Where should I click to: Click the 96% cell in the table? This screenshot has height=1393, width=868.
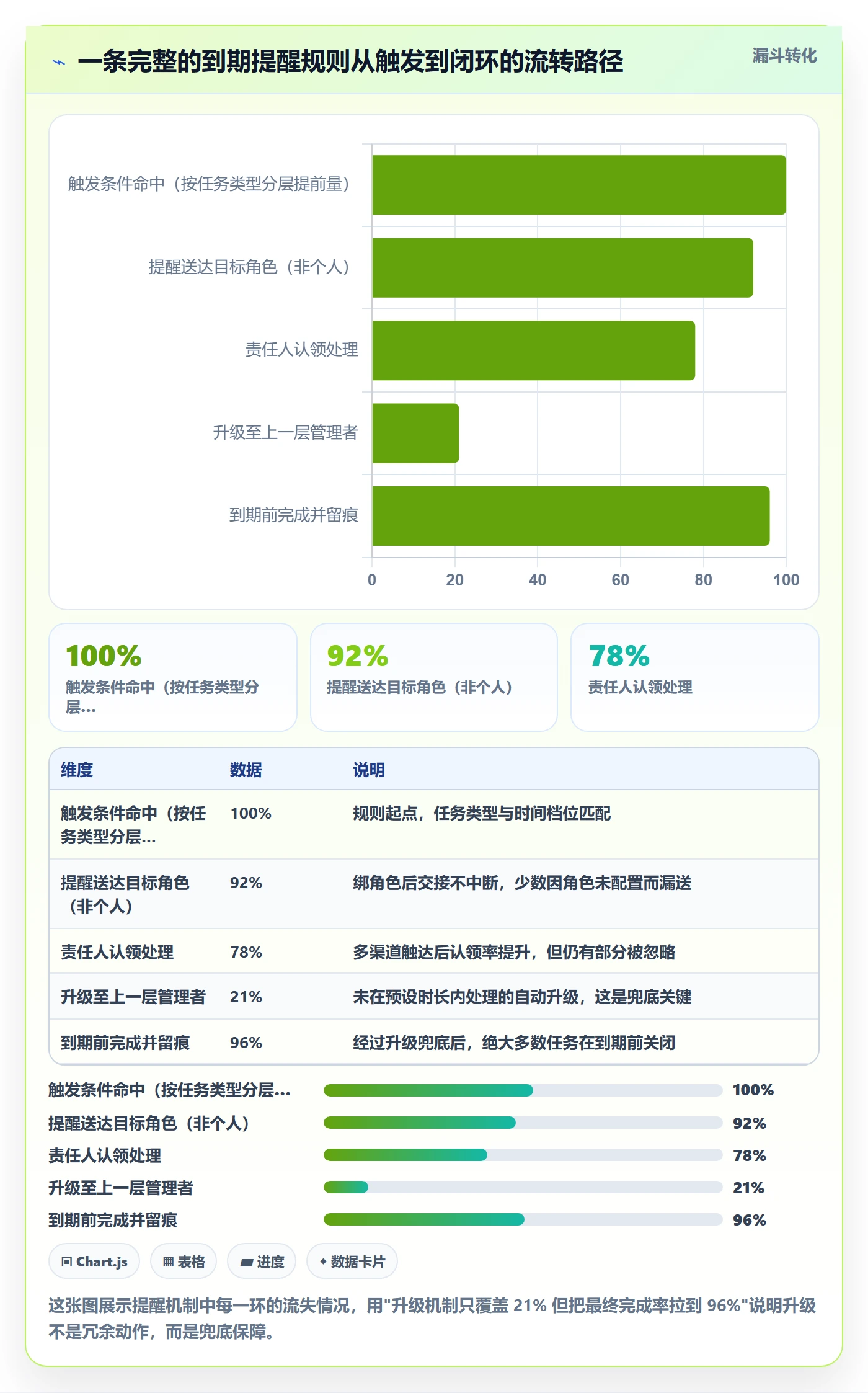pyautogui.click(x=246, y=1043)
